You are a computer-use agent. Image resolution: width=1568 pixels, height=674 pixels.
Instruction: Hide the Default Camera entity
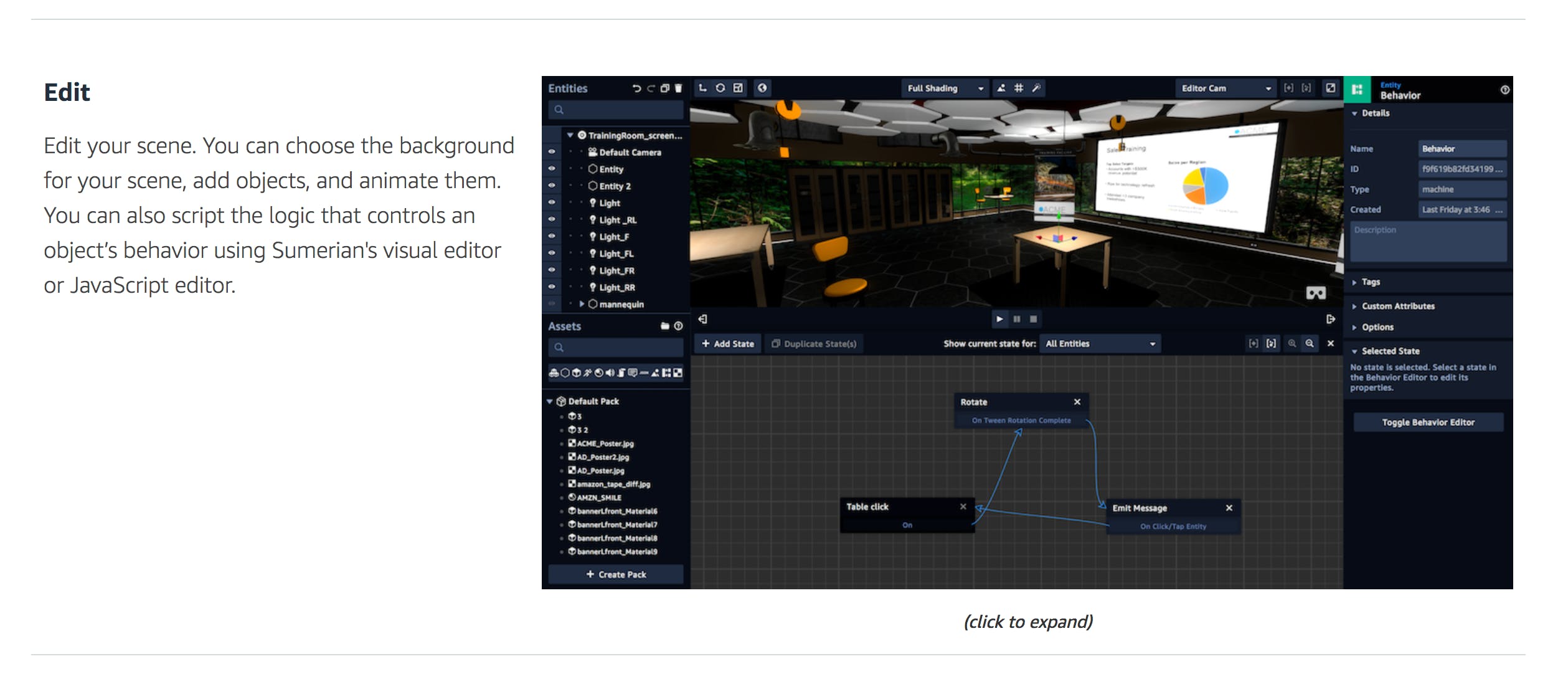(552, 151)
